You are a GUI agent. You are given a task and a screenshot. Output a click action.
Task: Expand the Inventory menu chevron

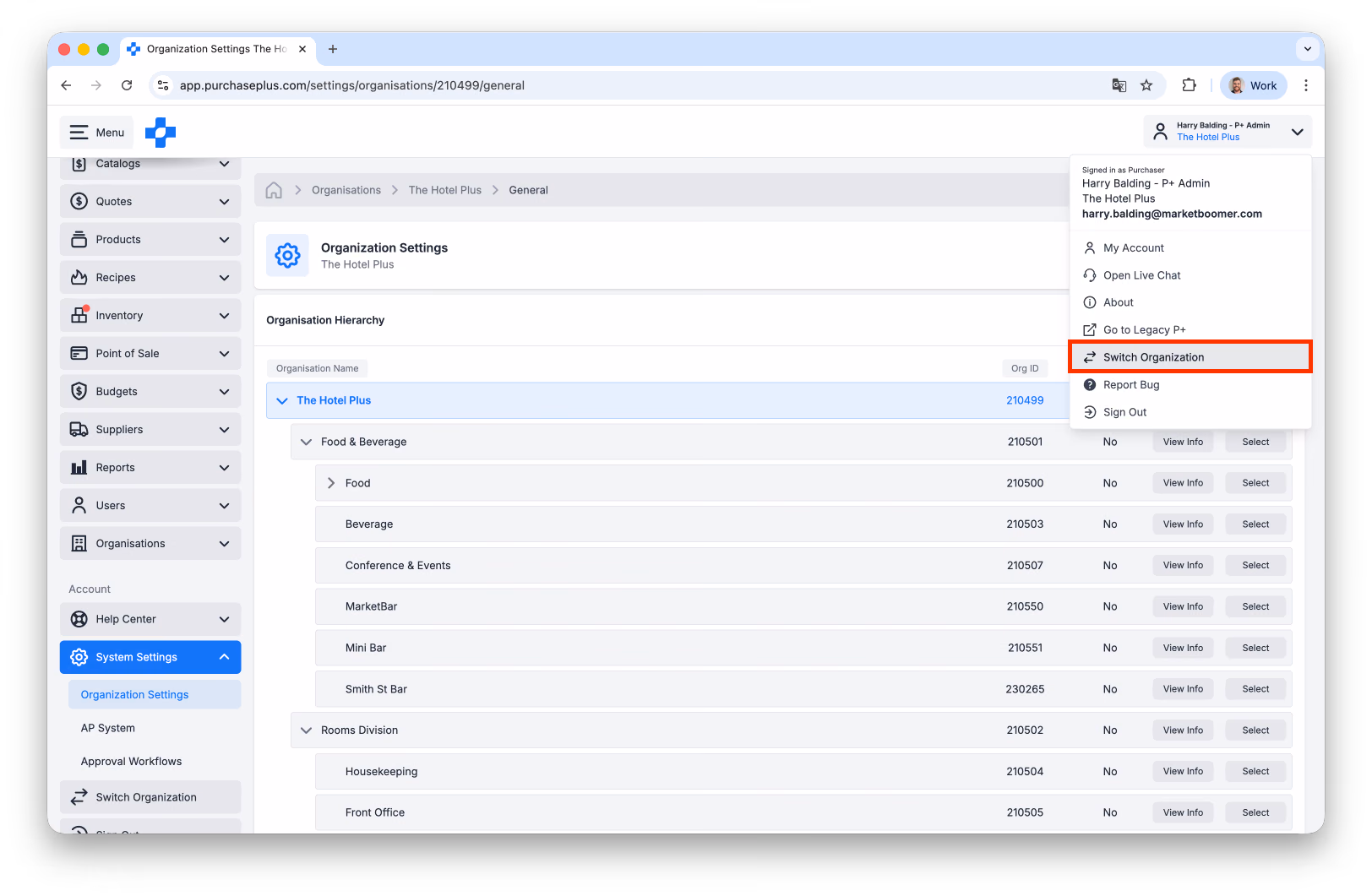coord(224,316)
